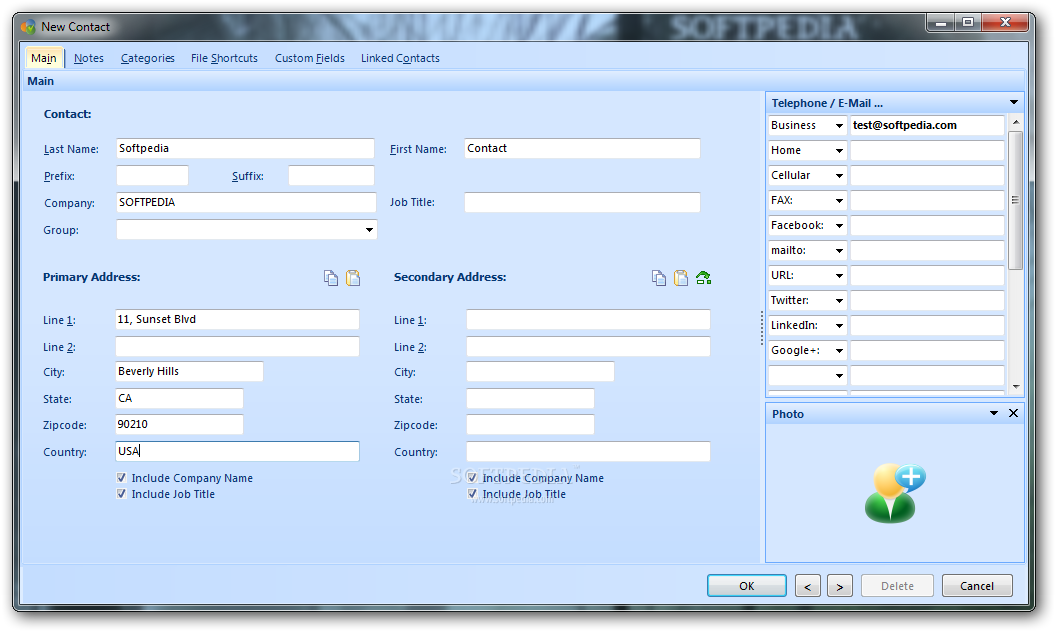1056x632 pixels.
Task: Click the Company field
Action: (246, 202)
